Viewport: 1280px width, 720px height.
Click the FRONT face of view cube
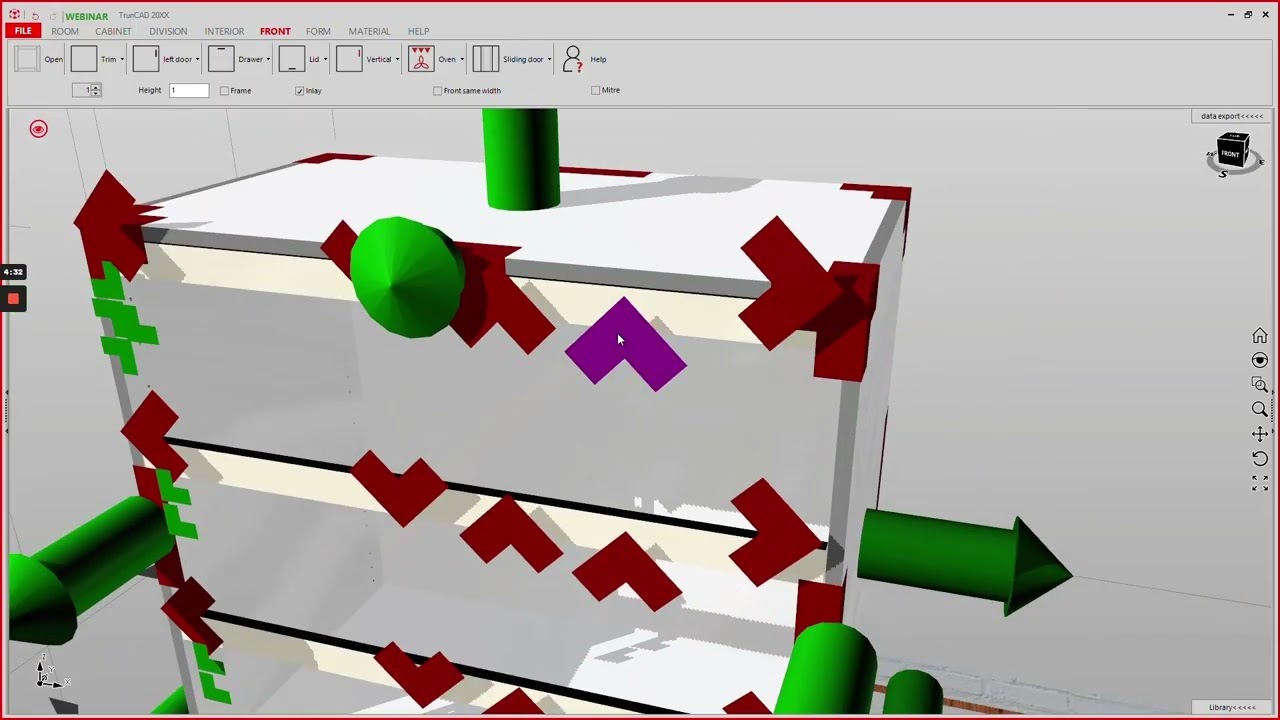(x=1231, y=155)
